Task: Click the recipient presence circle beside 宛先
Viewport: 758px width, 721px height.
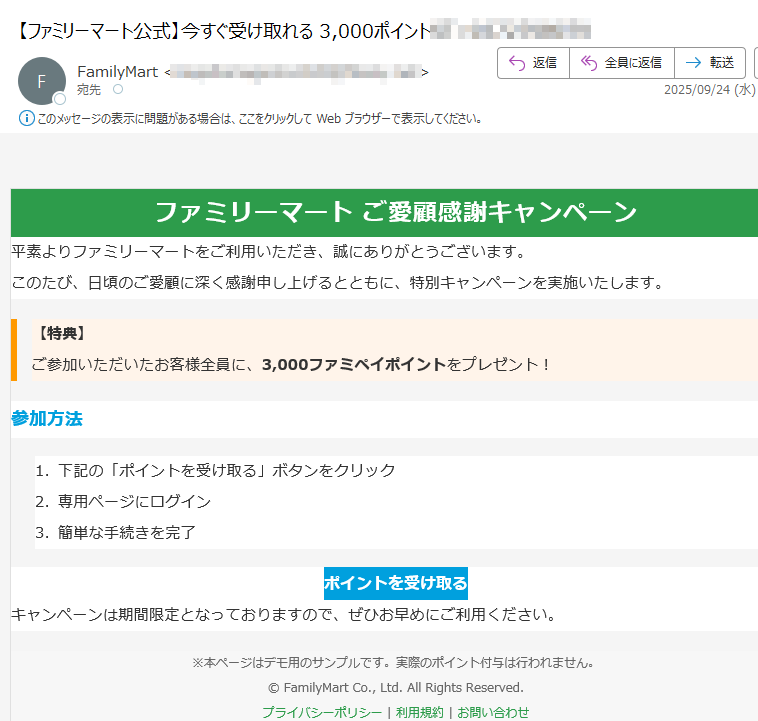Action: click(118, 90)
